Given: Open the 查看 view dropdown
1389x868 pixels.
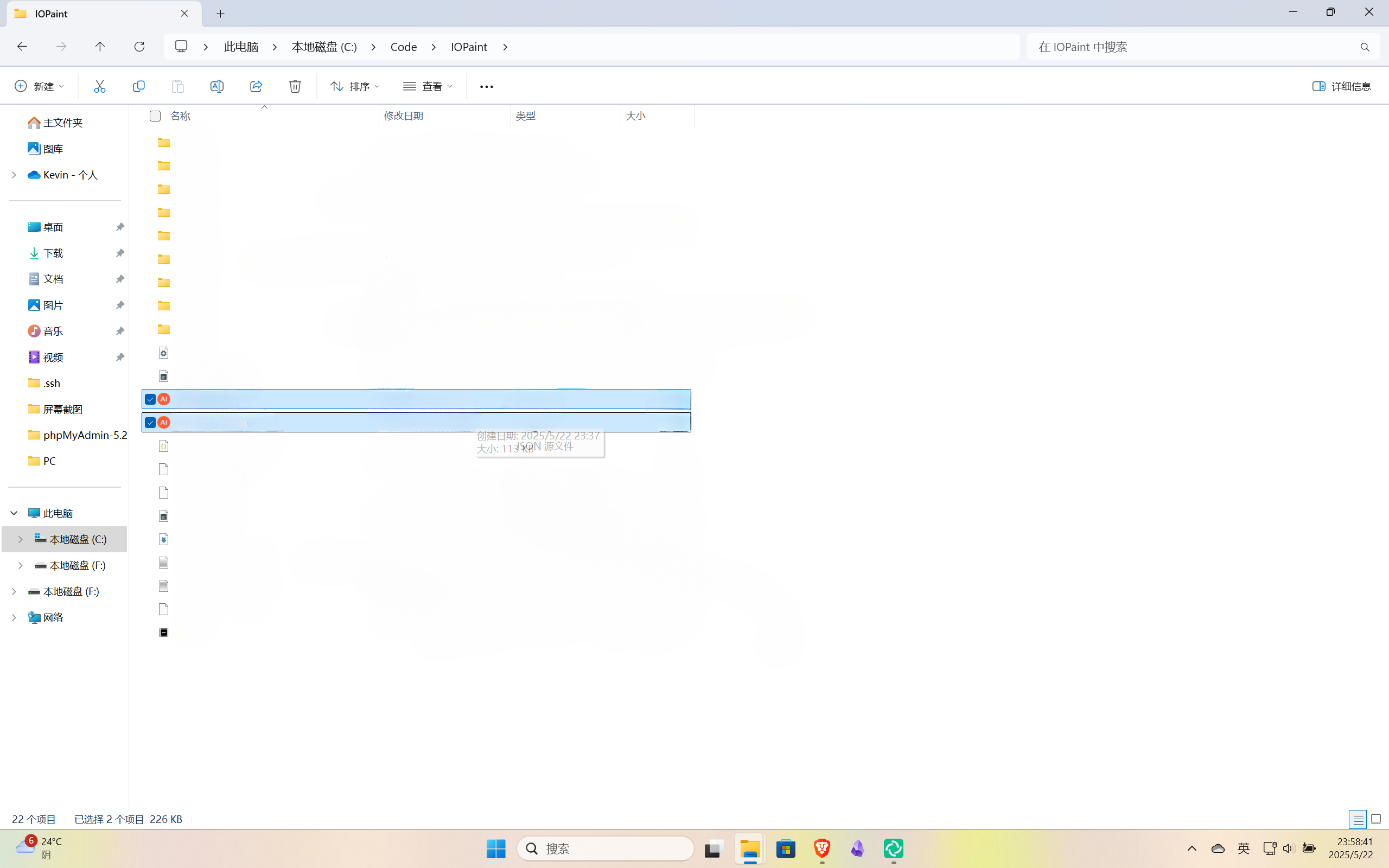Looking at the screenshot, I should (428, 86).
